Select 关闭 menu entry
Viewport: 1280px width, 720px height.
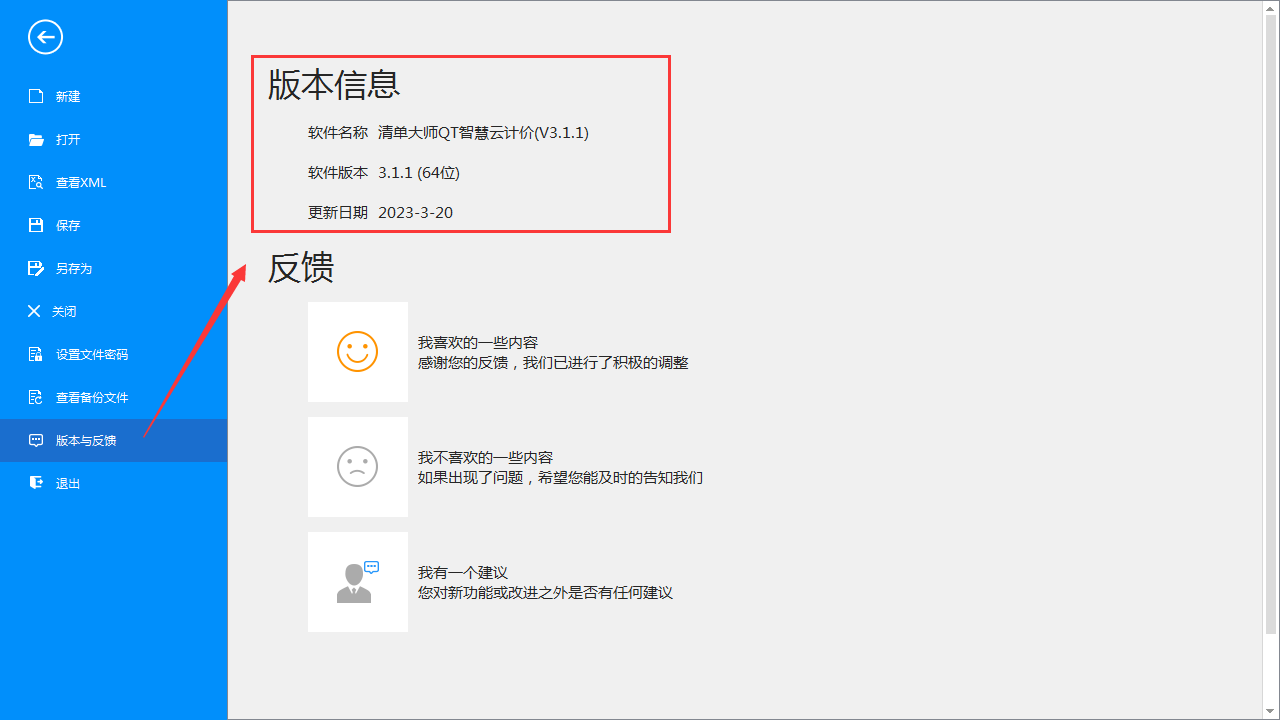(114, 311)
